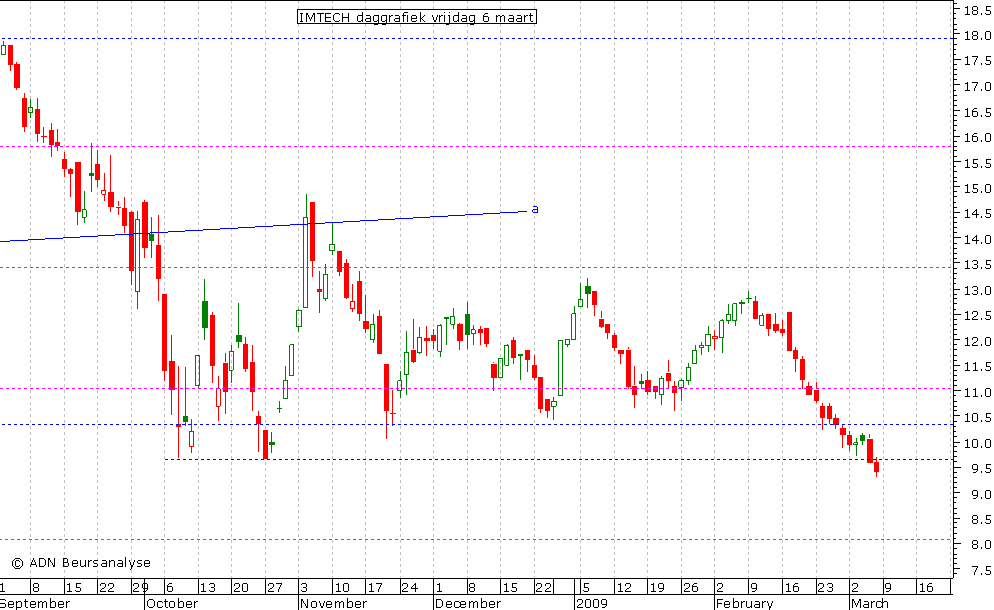Click the "9.0" price axis label
This screenshot has height=610, width=994.
point(981,494)
